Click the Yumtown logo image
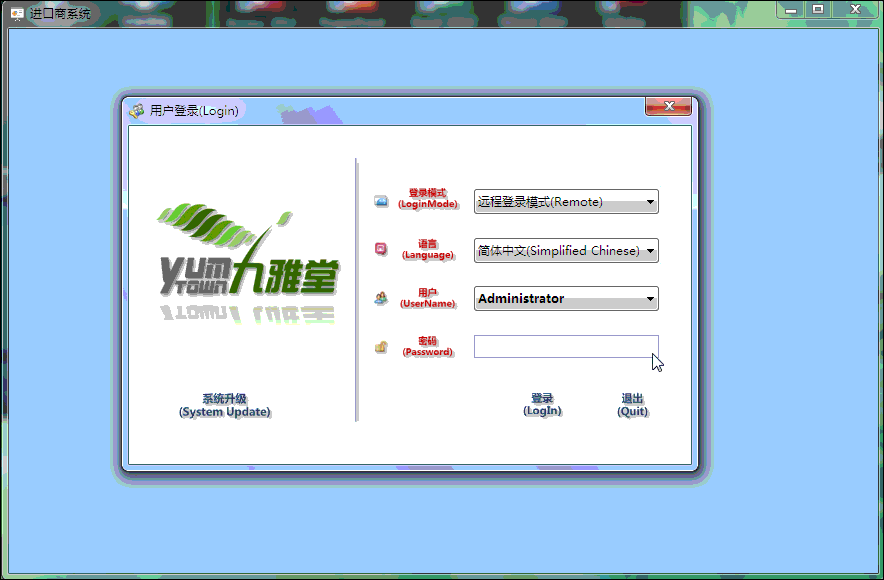 [x=248, y=262]
